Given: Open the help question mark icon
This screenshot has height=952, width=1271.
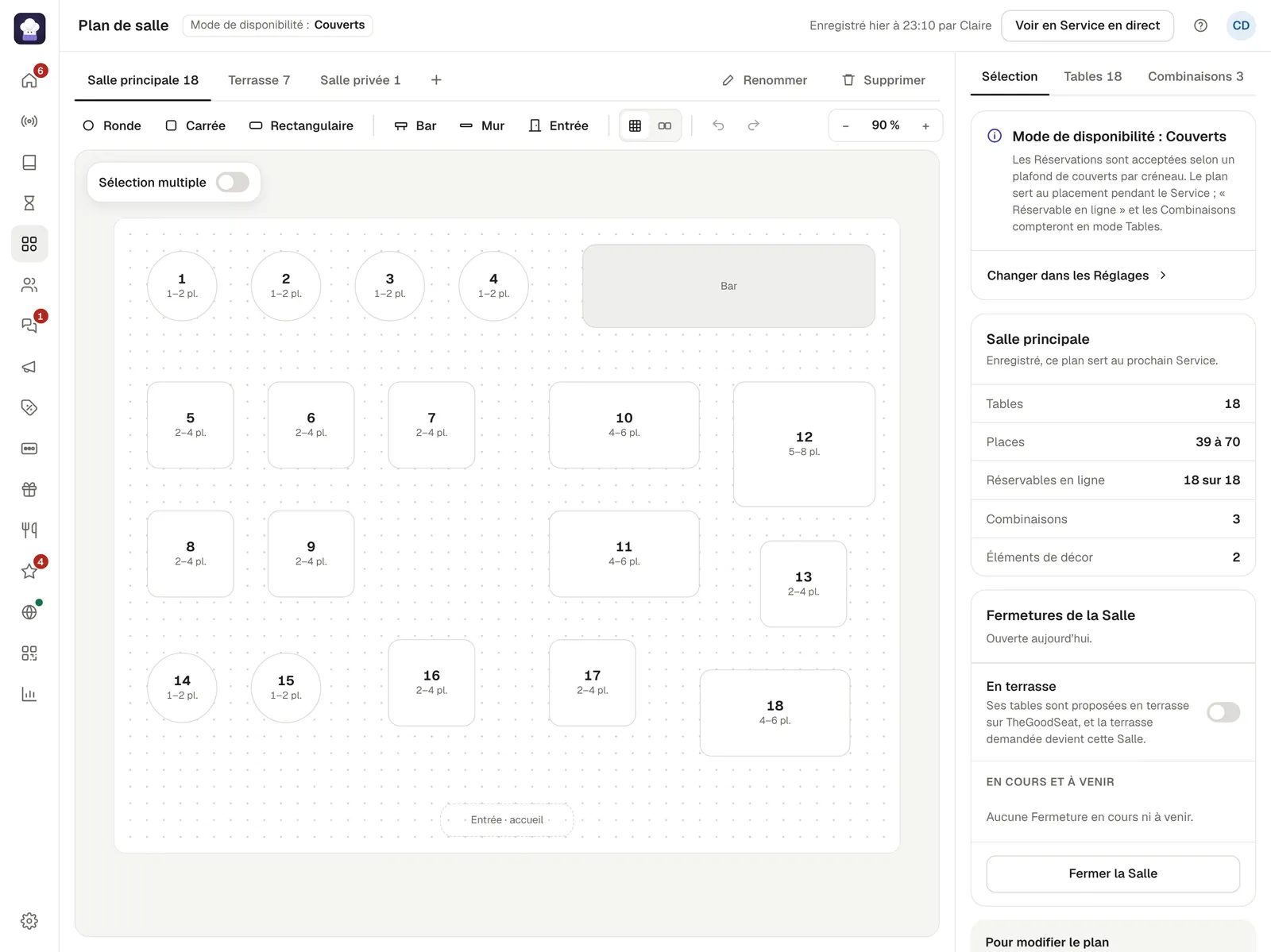Looking at the screenshot, I should click(1200, 25).
